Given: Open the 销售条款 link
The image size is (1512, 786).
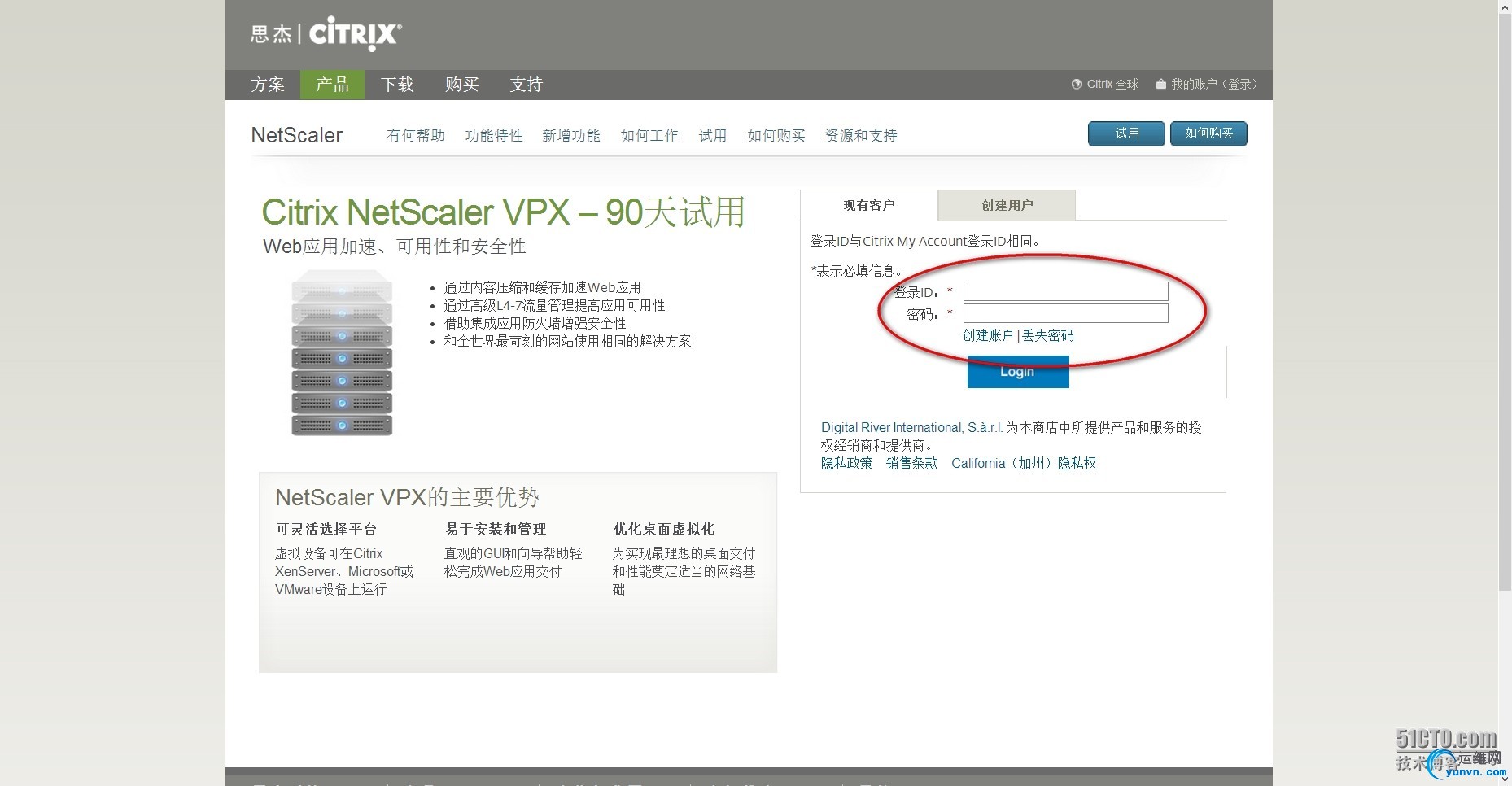Looking at the screenshot, I should [x=911, y=463].
